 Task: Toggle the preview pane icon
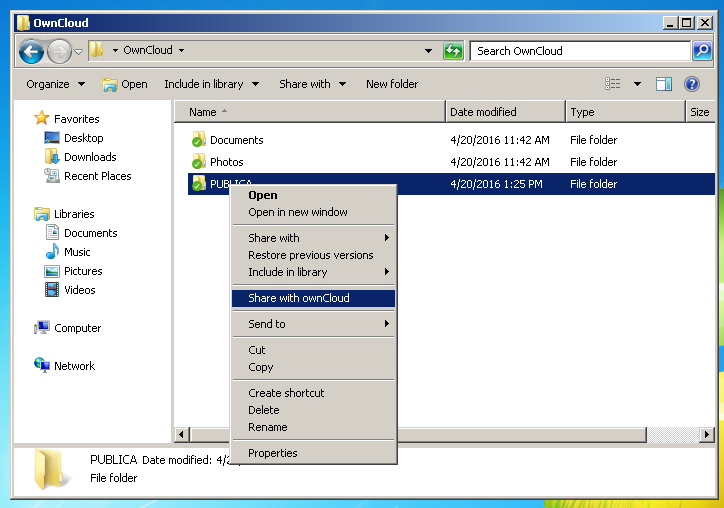tap(664, 84)
